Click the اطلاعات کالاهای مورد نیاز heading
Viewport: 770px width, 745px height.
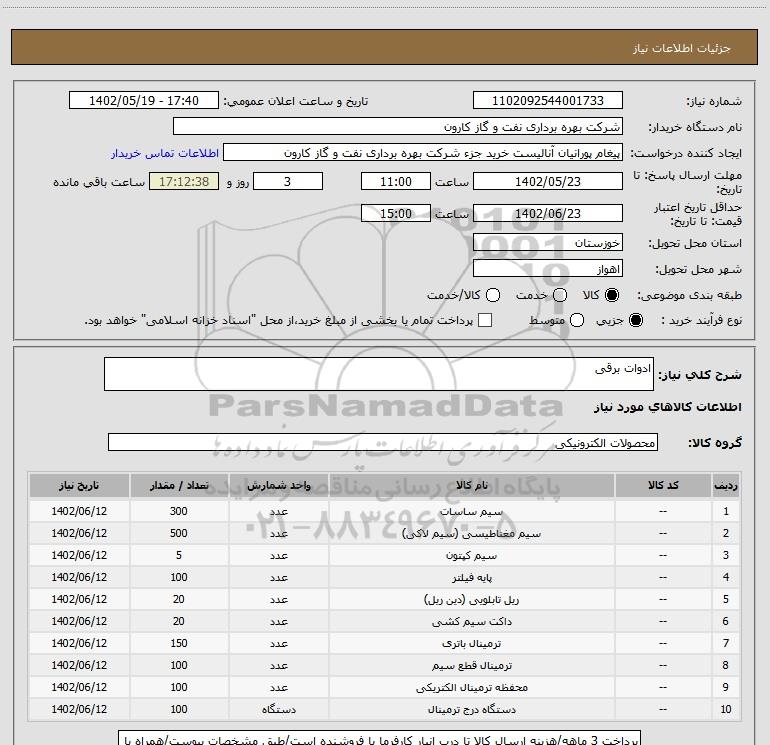click(x=668, y=407)
